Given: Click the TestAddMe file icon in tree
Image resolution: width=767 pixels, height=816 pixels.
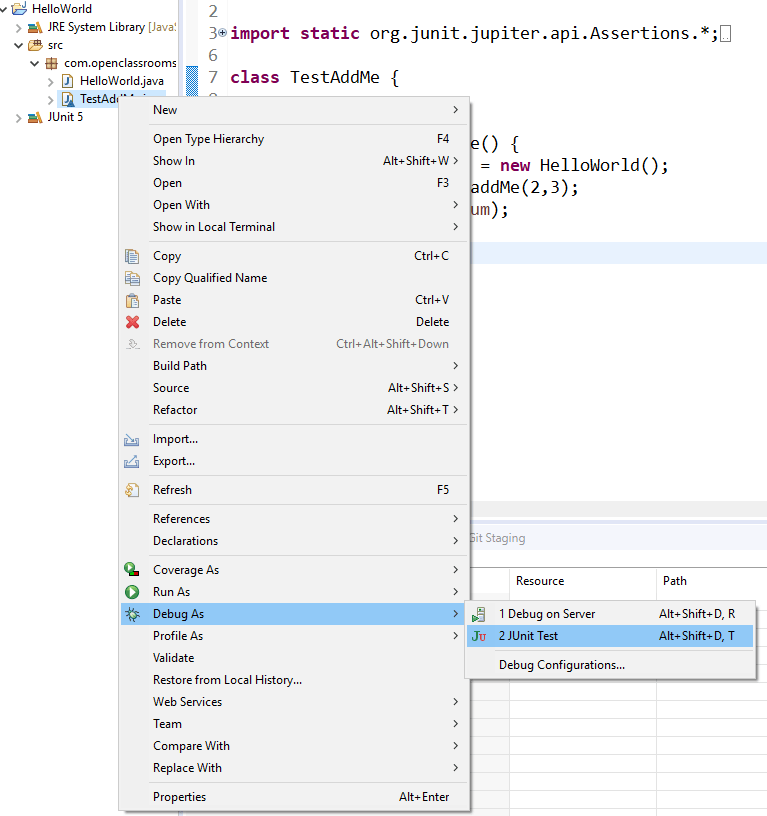Looking at the screenshot, I should (68, 99).
